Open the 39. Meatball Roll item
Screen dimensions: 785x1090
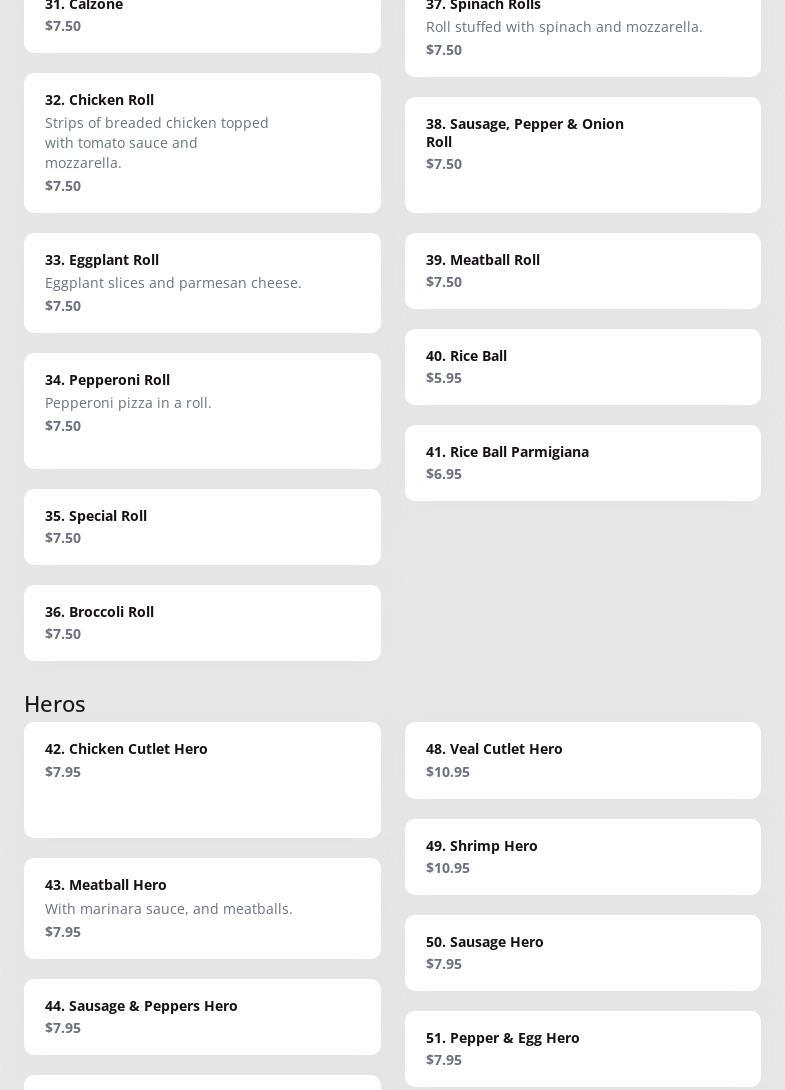(582, 270)
